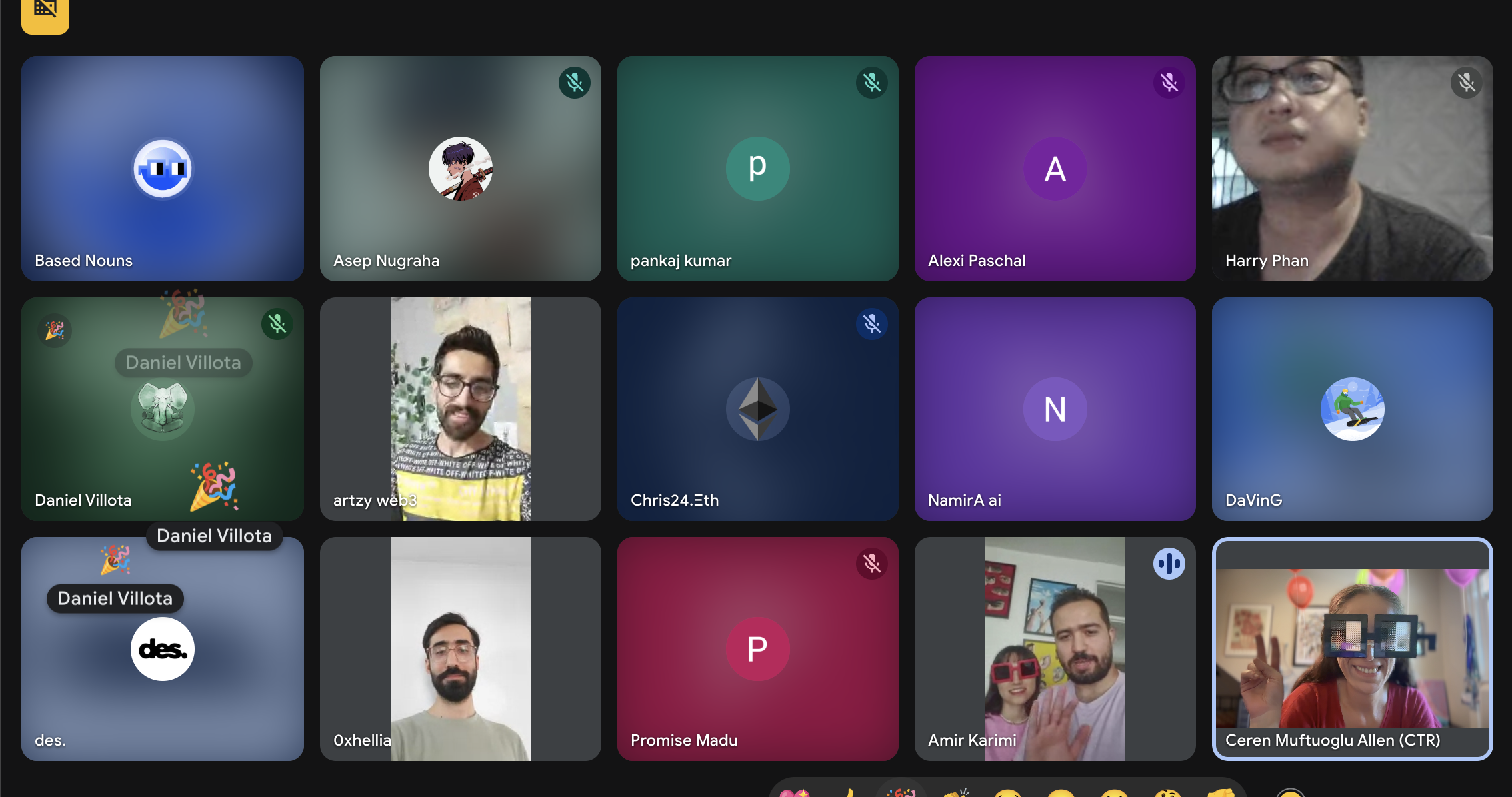Select Ceren Muftuoglu Allen's highlighted video tile

(1352, 648)
